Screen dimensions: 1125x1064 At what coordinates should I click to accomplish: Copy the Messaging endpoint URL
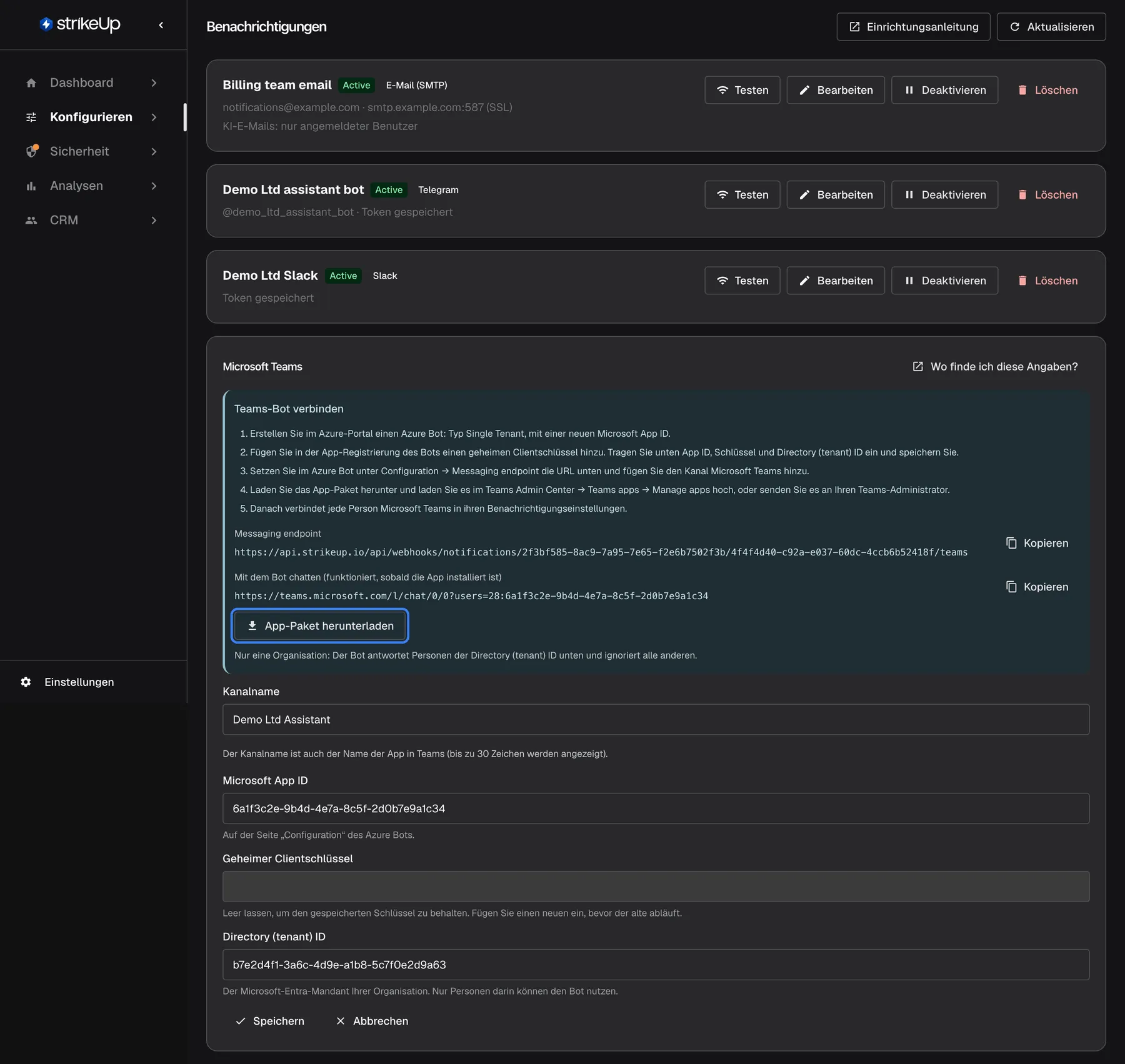1037,543
